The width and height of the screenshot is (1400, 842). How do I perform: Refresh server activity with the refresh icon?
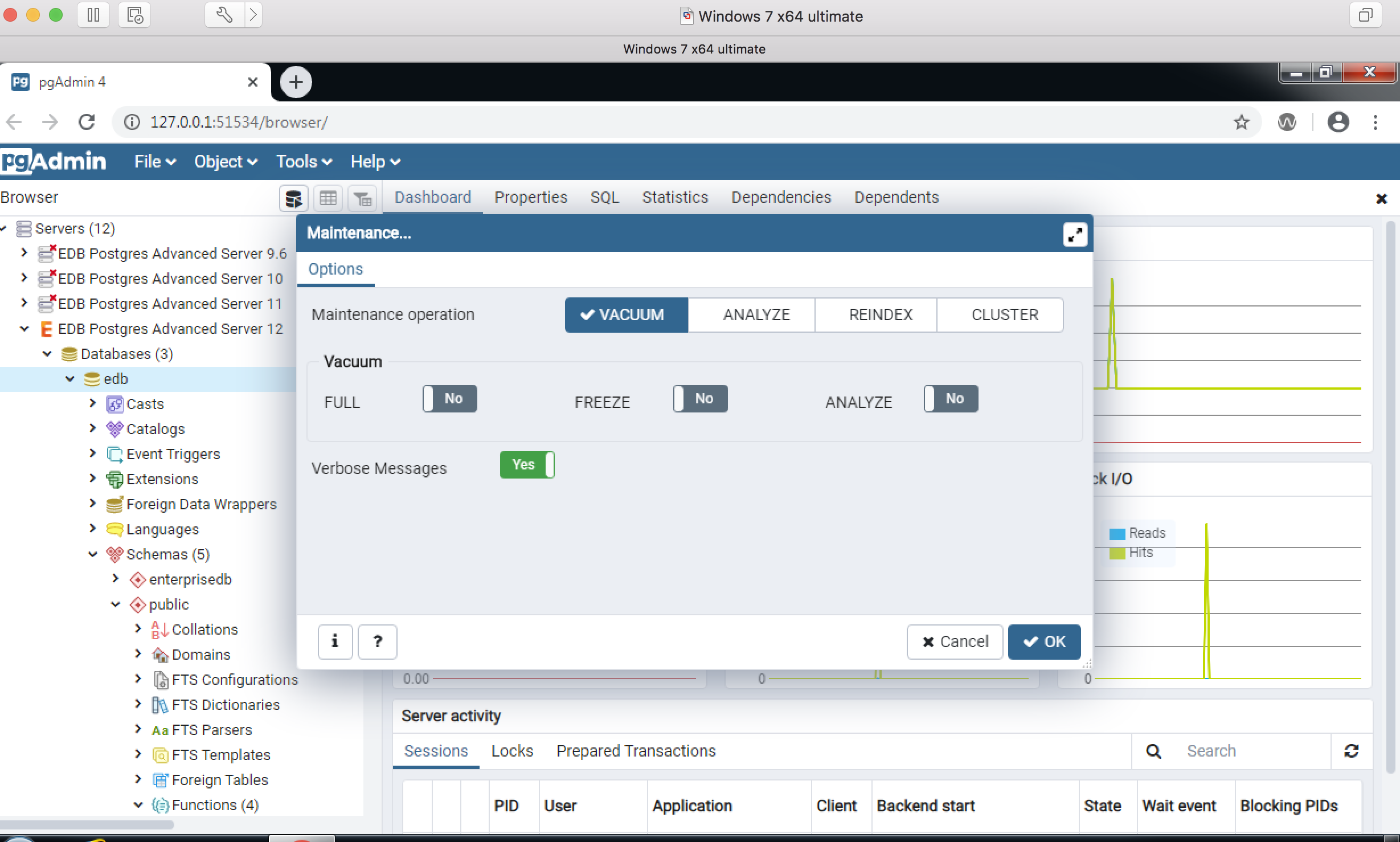[x=1351, y=751]
